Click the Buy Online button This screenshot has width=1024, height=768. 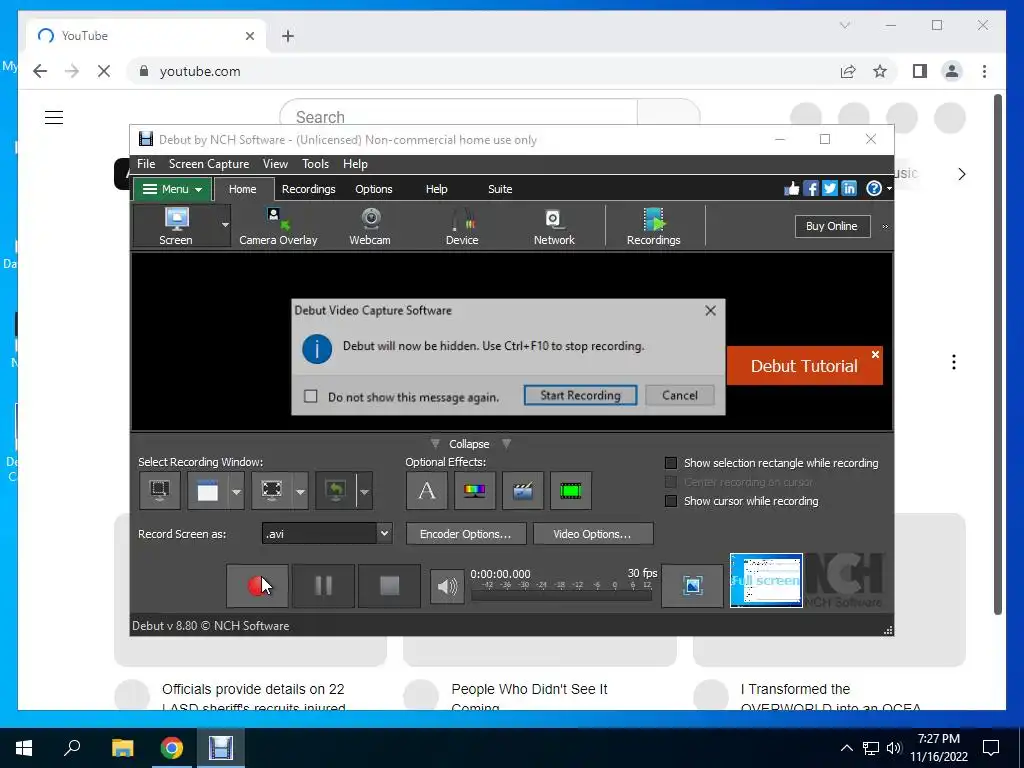click(x=832, y=226)
